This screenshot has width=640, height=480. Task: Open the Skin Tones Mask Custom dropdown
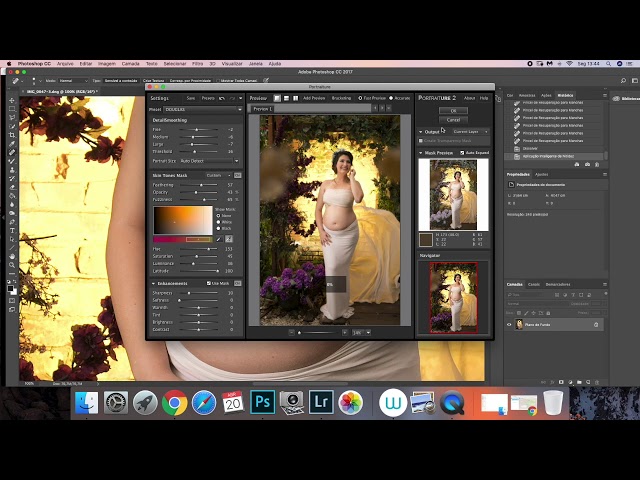click(x=218, y=176)
